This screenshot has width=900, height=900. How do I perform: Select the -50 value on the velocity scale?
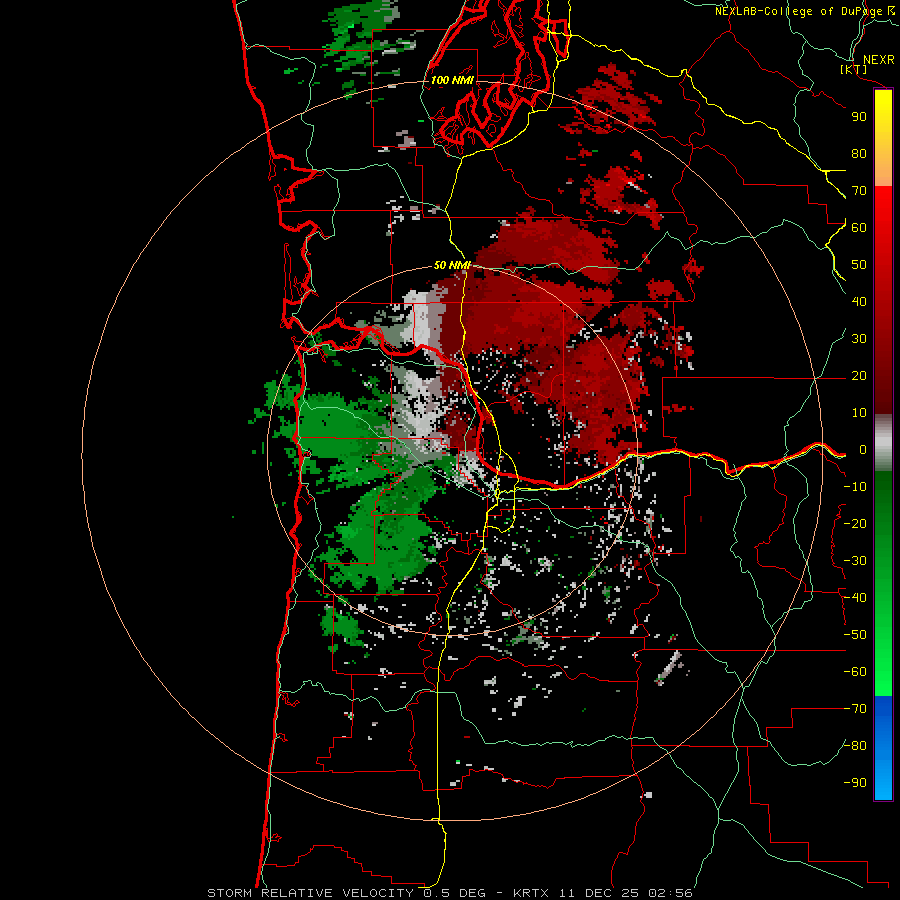tap(855, 635)
